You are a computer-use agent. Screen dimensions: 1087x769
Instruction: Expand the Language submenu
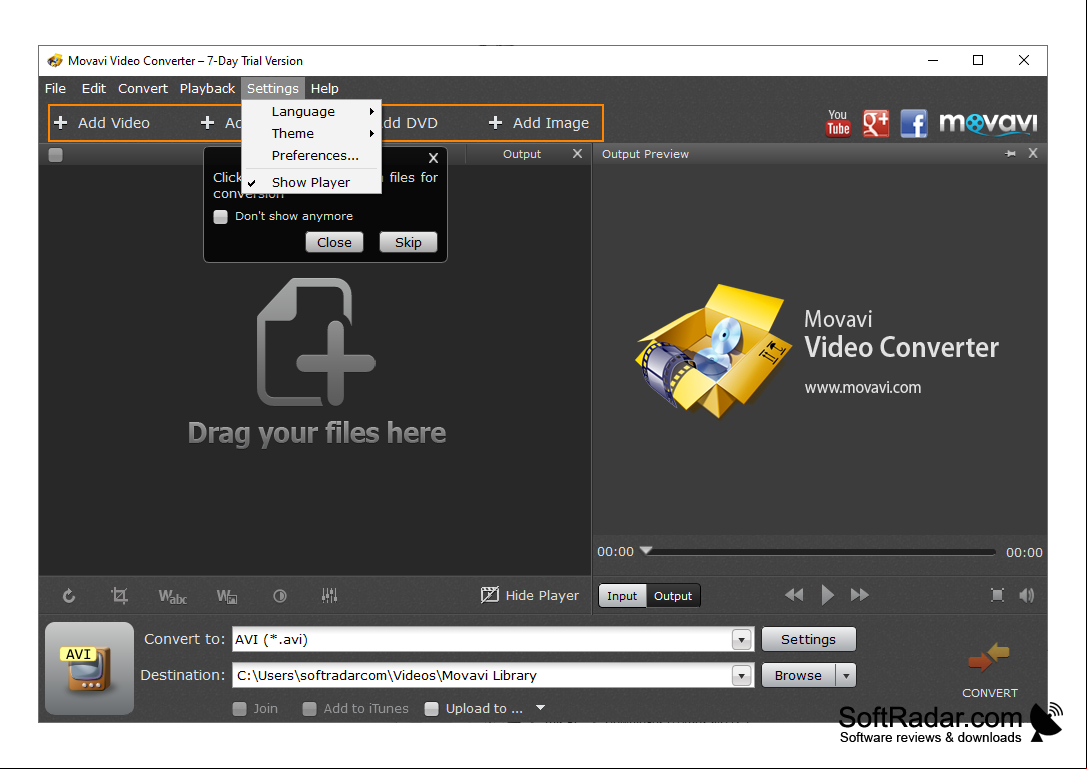(311, 112)
